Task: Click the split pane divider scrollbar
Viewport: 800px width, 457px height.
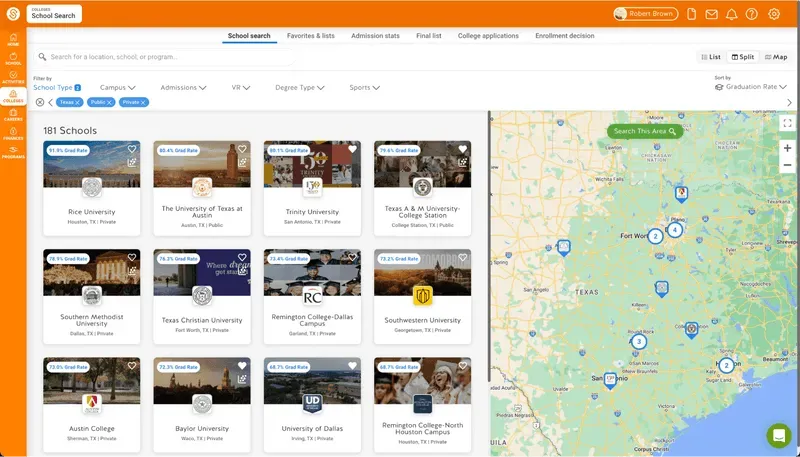Action: (489, 245)
